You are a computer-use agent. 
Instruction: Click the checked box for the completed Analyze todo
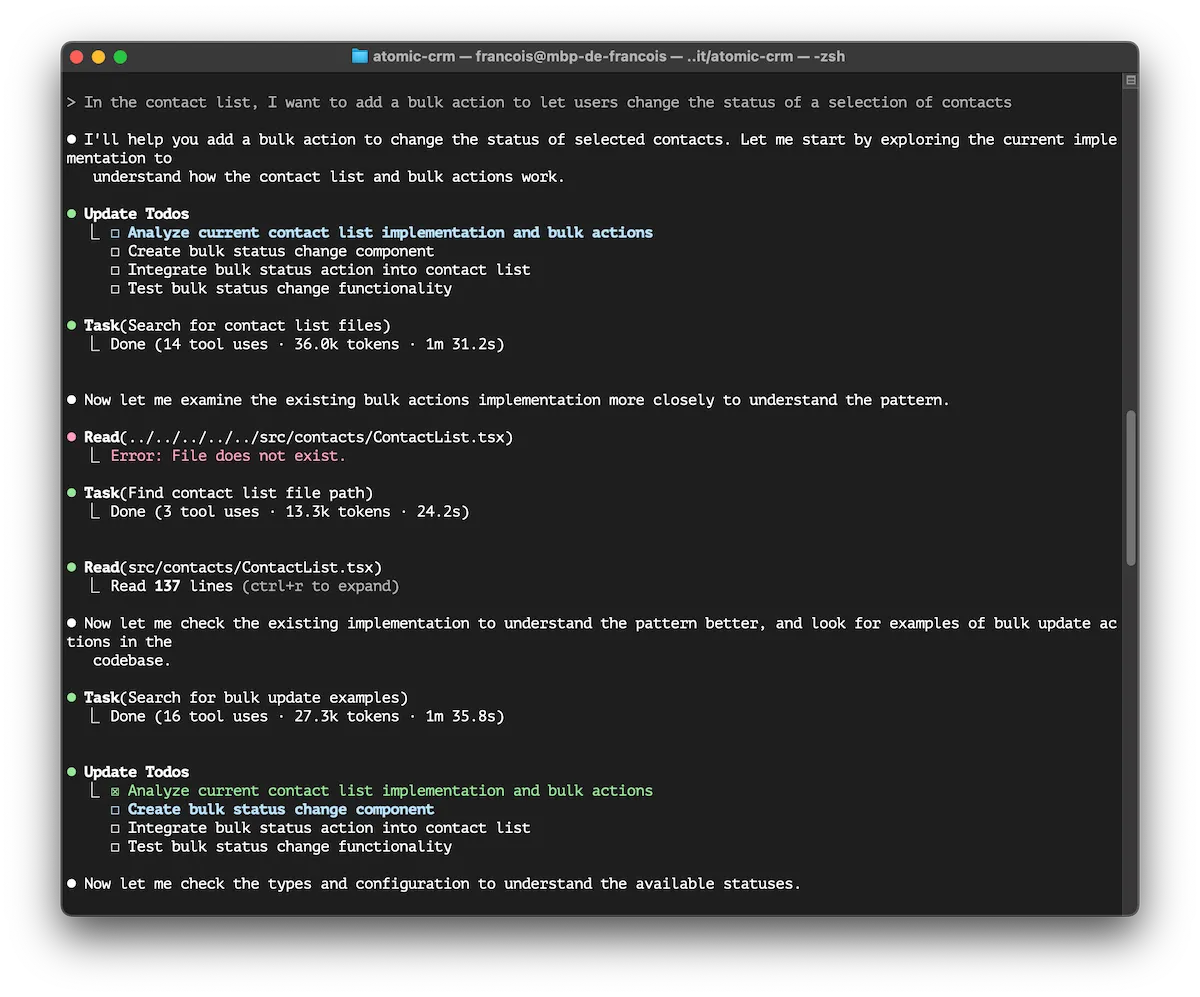click(115, 791)
